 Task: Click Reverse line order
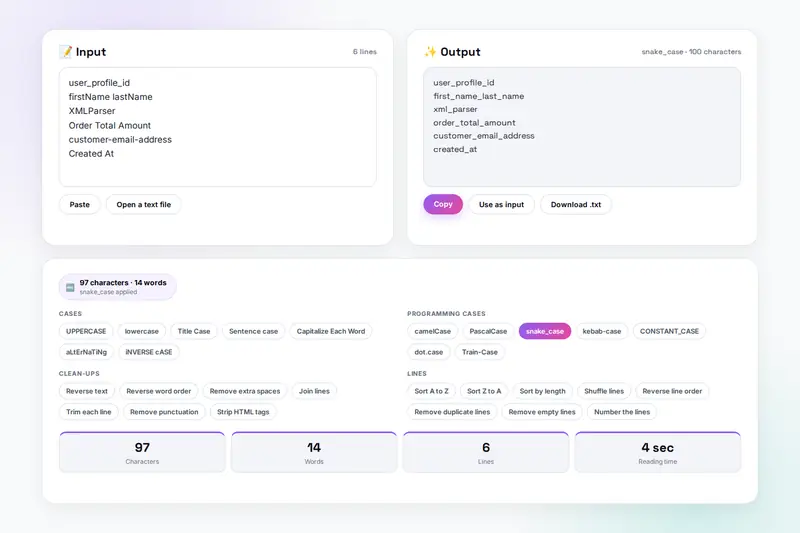(x=672, y=391)
